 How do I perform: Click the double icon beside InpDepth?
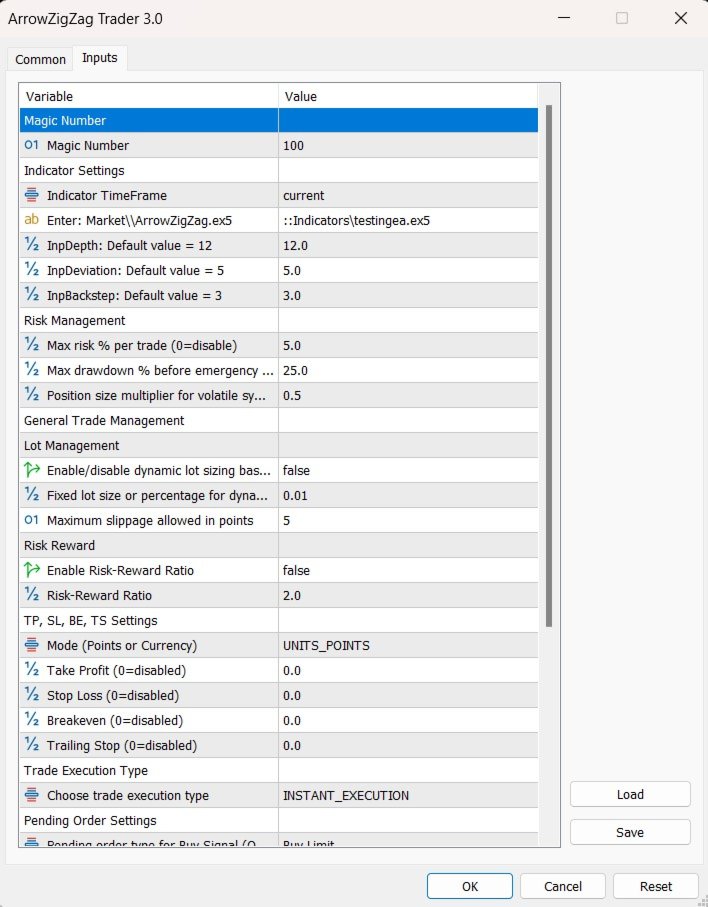(x=31, y=245)
